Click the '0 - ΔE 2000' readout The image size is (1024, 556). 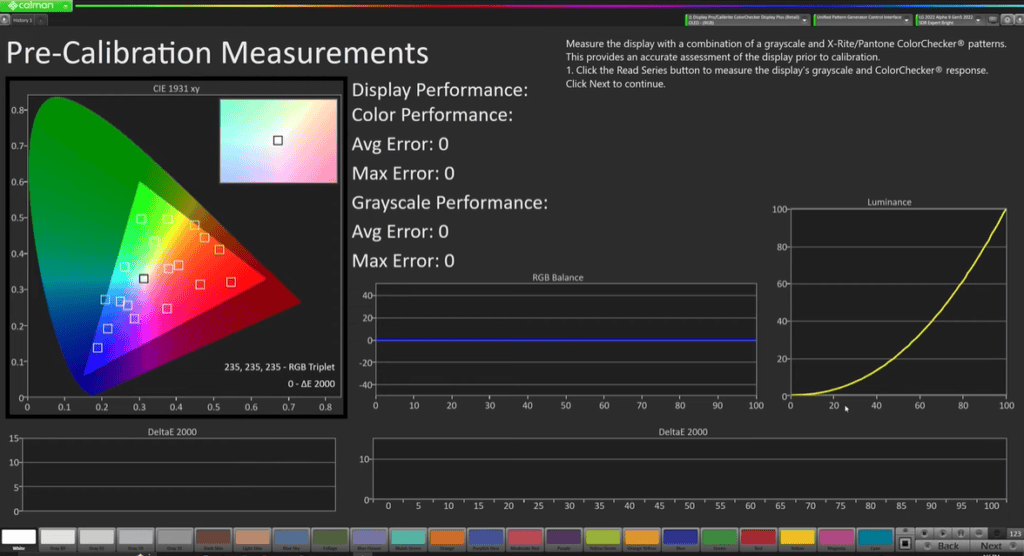(311, 384)
